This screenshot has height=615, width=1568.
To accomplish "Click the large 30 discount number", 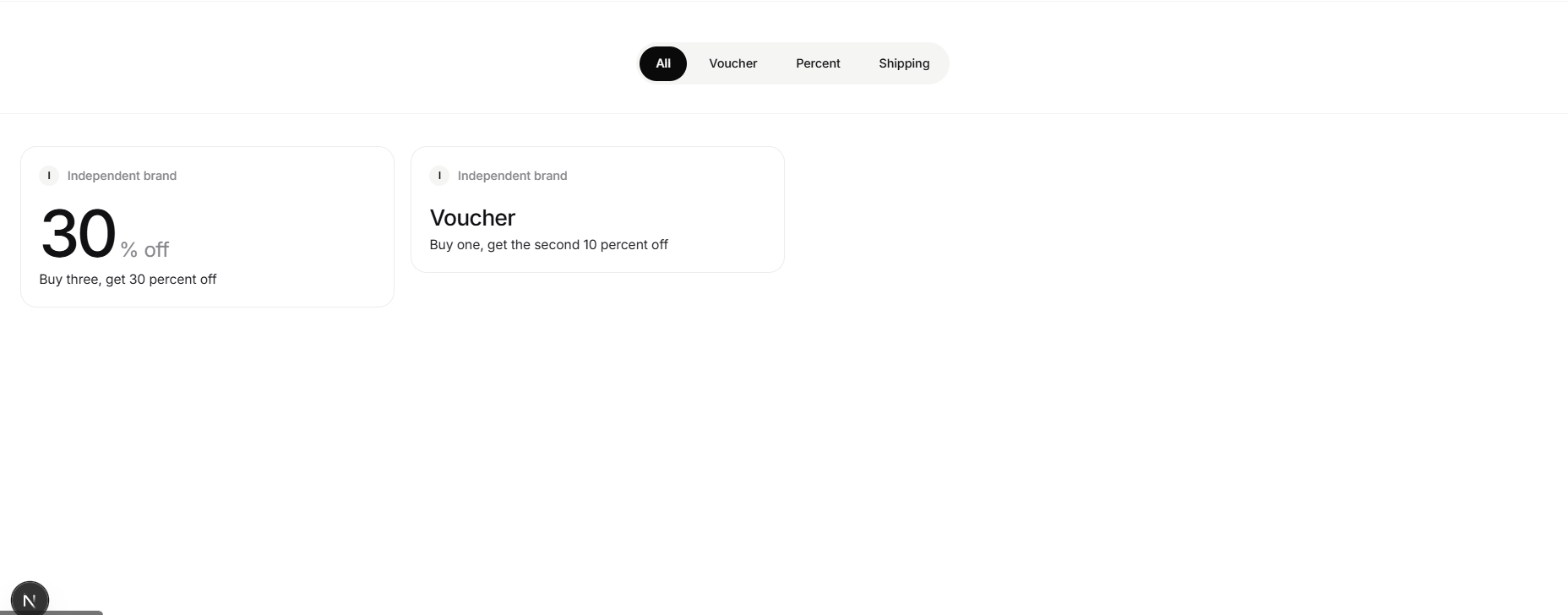I will click(78, 234).
